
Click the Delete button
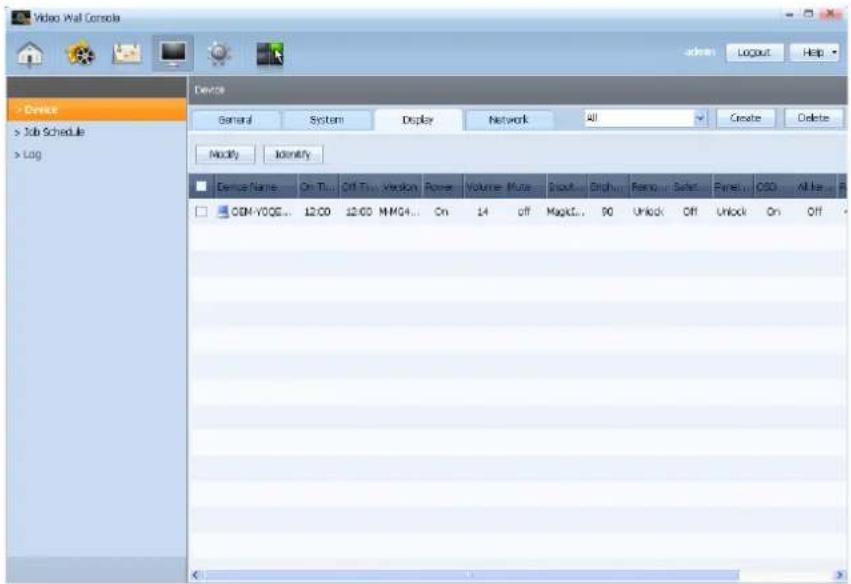coord(813,118)
